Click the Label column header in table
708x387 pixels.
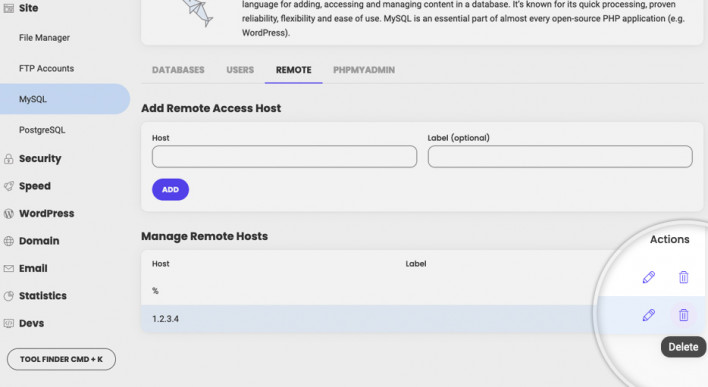pos(415,264)
